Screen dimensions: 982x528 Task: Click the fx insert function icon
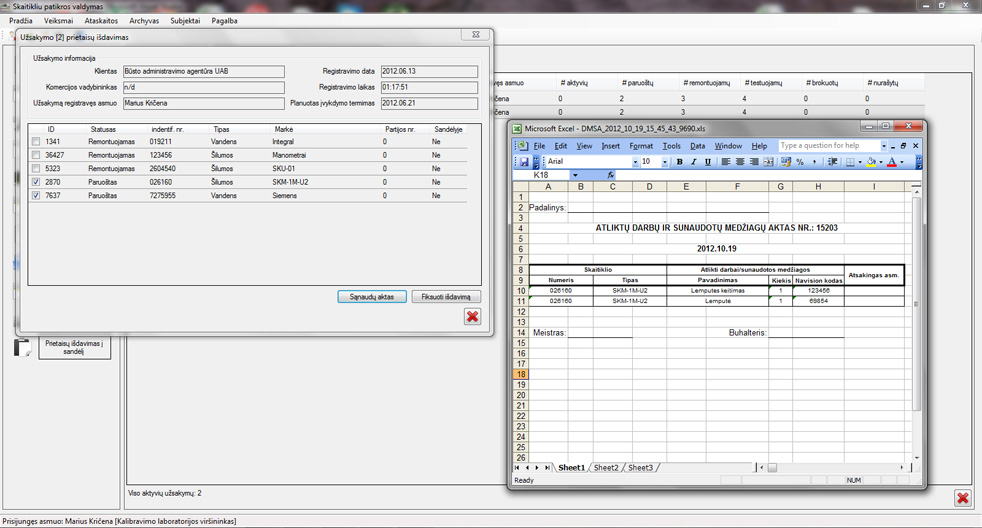(x=610, y=175)
